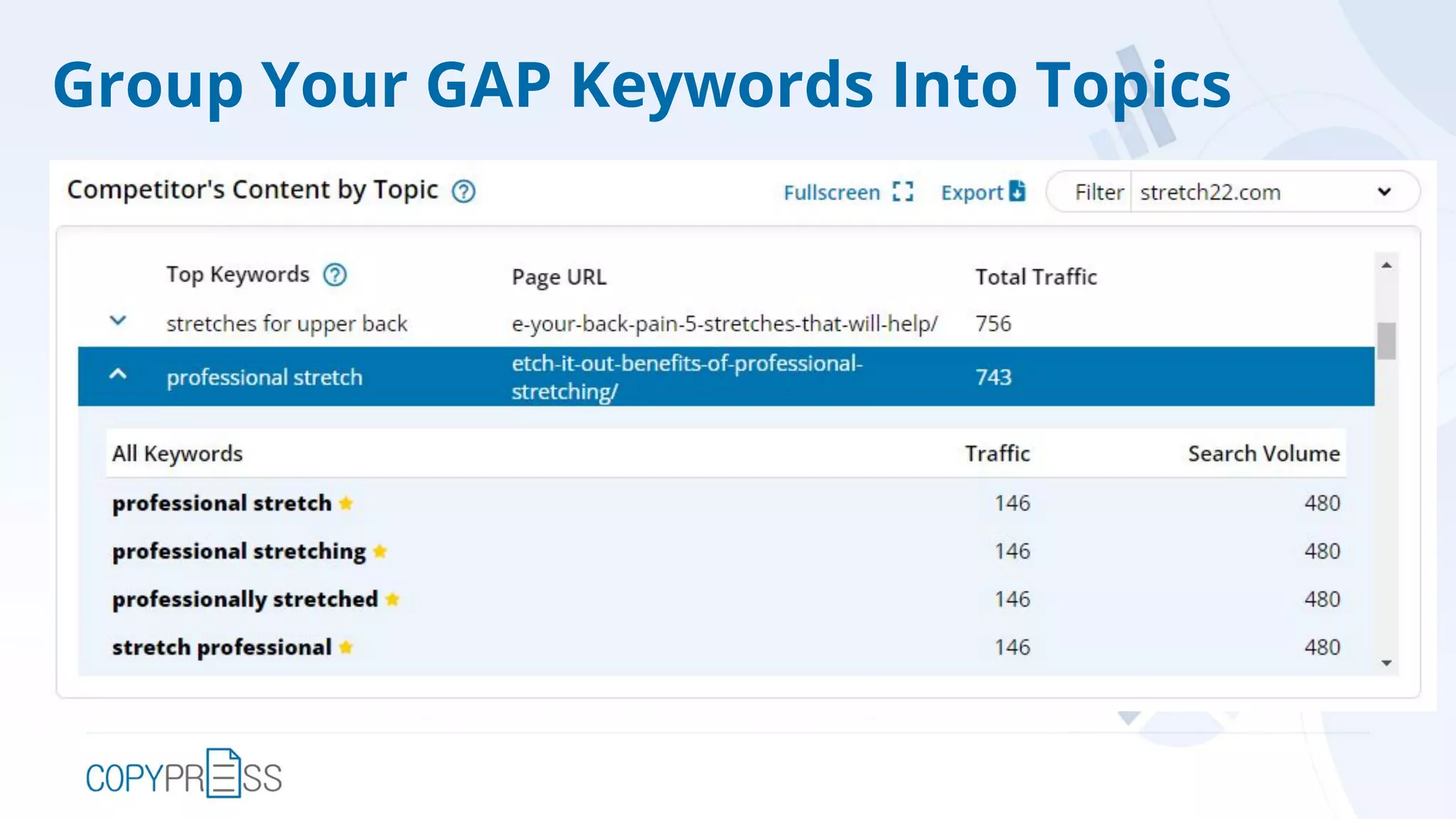Click the 'Filter' label
The height and width of the screenshot is (819, 1456).
(1099, 192)
